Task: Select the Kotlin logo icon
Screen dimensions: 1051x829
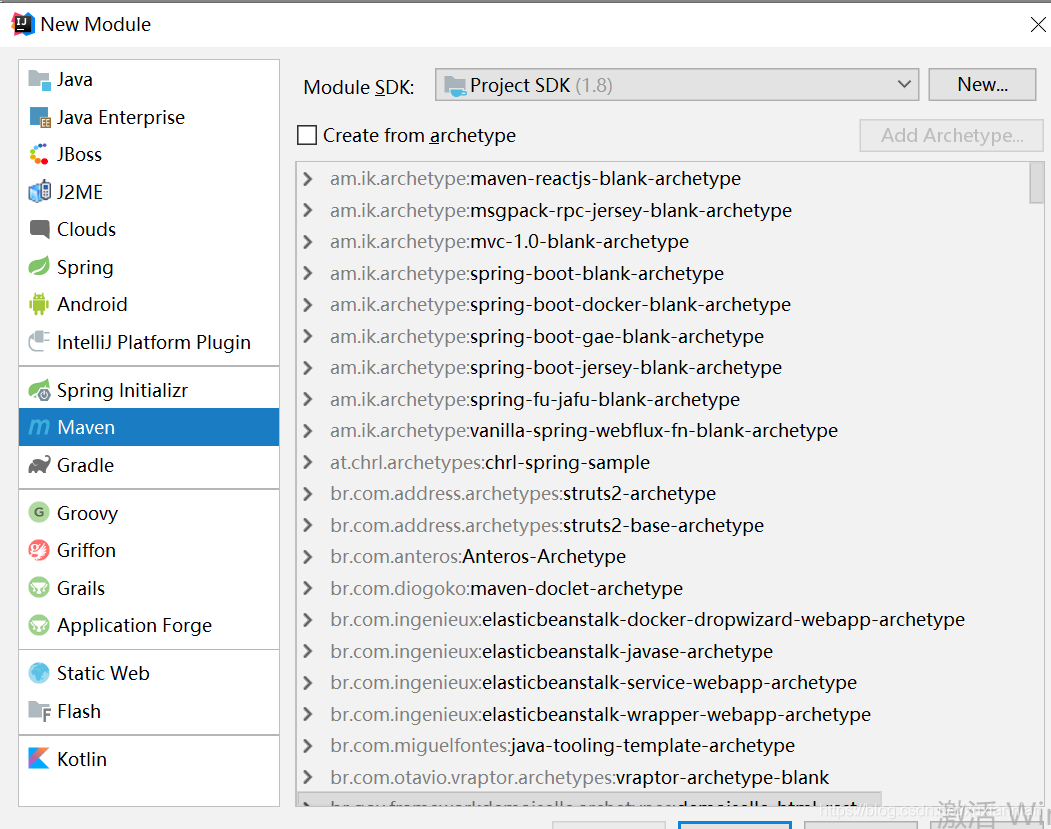Action: pos(39,759)
